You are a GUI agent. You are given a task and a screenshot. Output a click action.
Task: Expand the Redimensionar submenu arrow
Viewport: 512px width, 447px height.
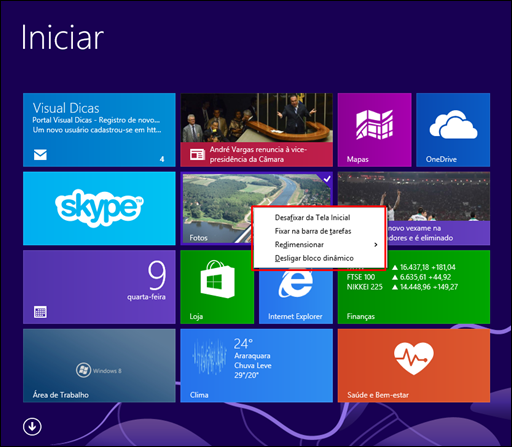[x=376, y=245]
